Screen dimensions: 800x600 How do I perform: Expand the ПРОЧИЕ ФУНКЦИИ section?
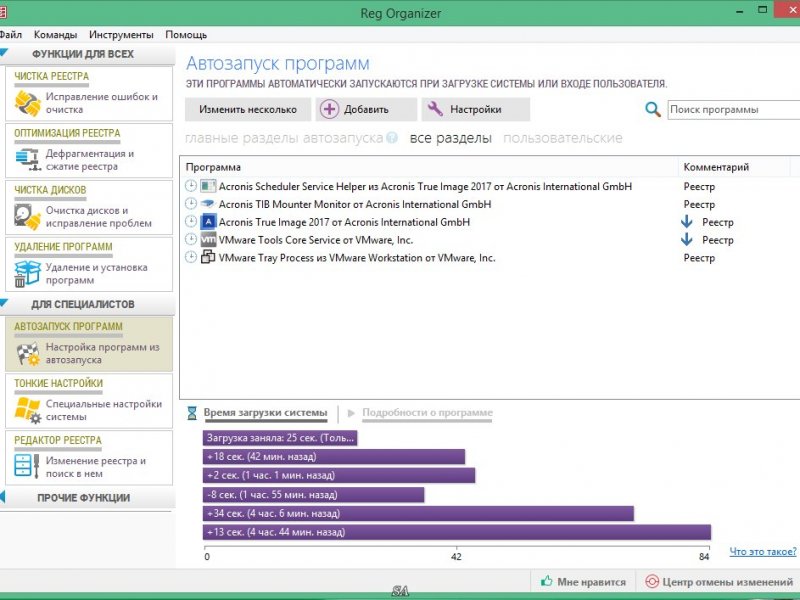pyautogui.click(x=3, y=496)
